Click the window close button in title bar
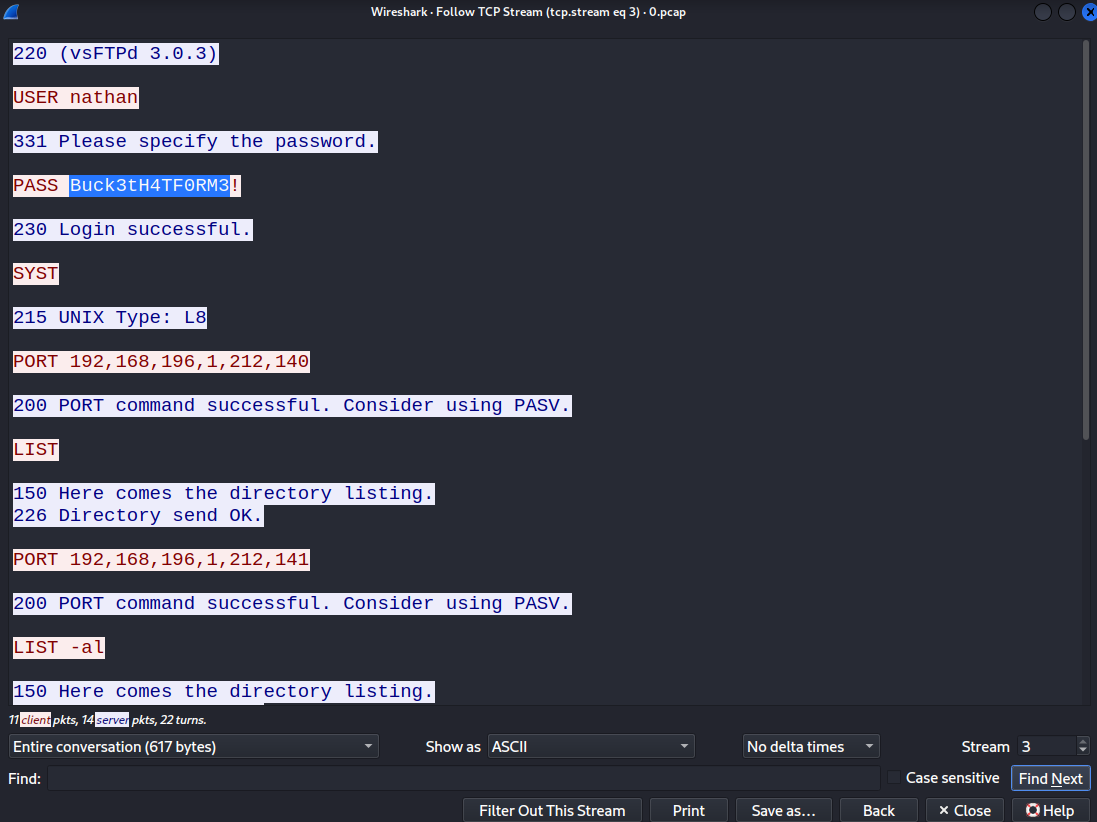Image resolution: width=1097 pixels, height=822 pixels. pyautogui.click(x=1089, y=12)
